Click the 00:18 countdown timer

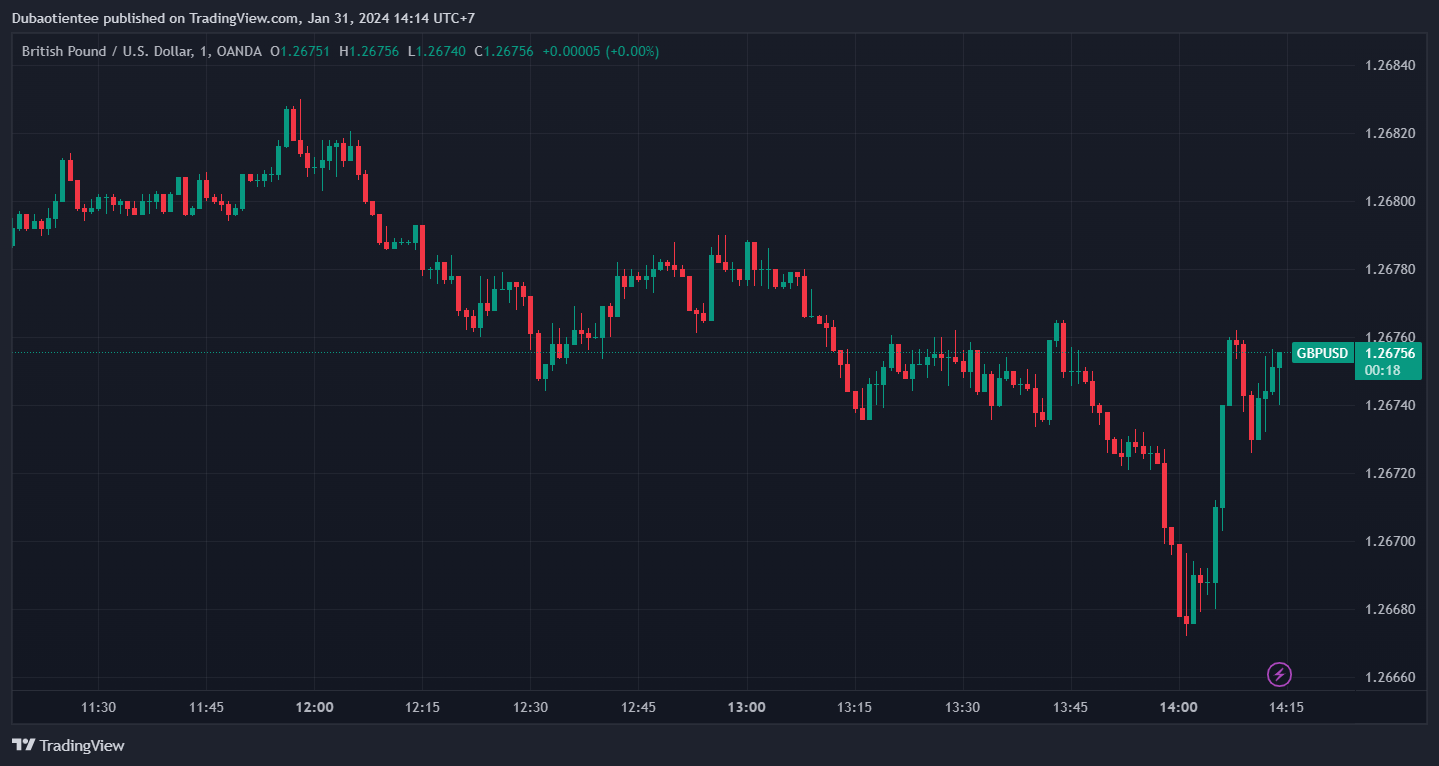tap(1381, 370)
